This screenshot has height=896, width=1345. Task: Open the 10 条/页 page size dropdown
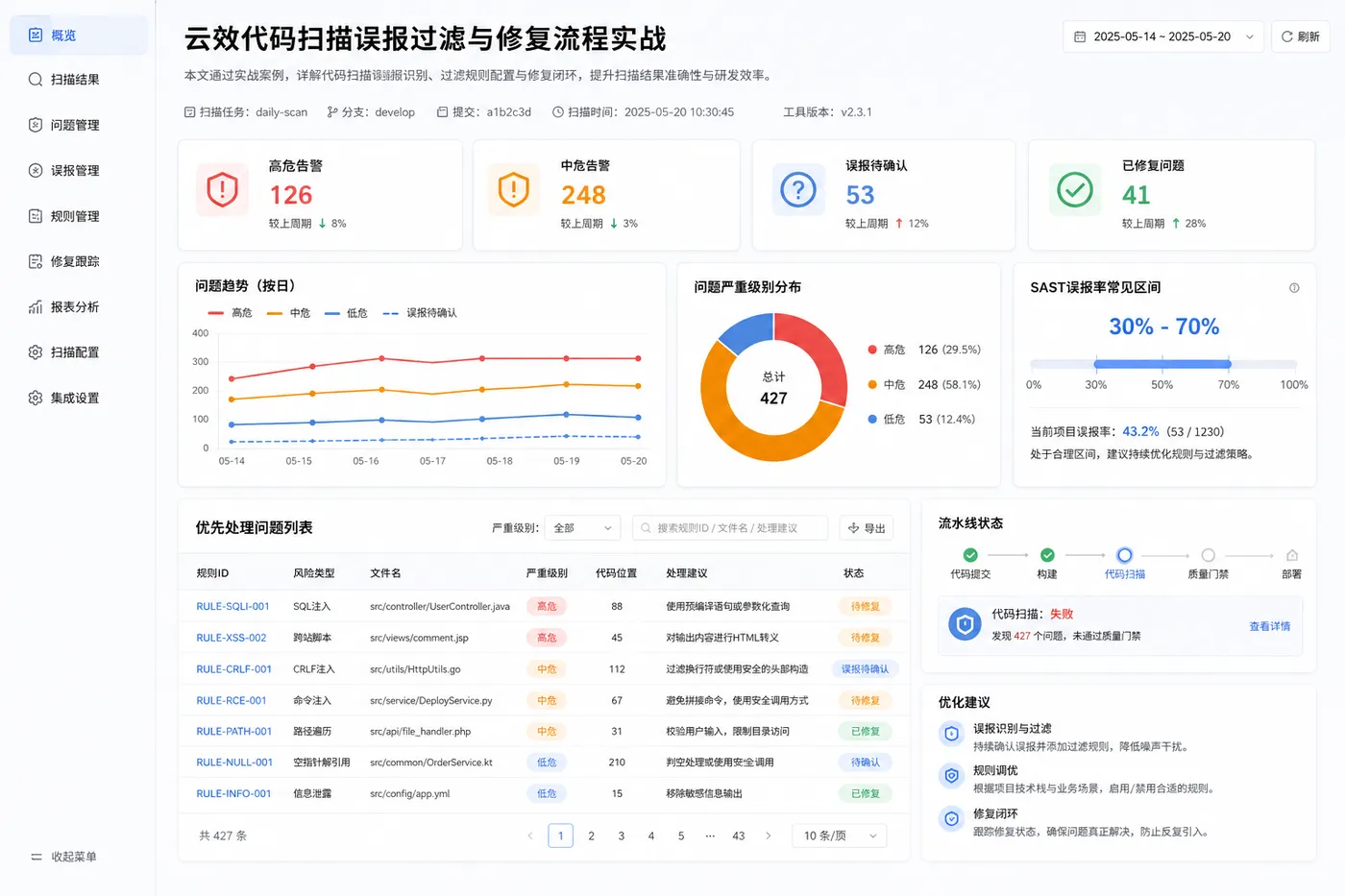839,835
